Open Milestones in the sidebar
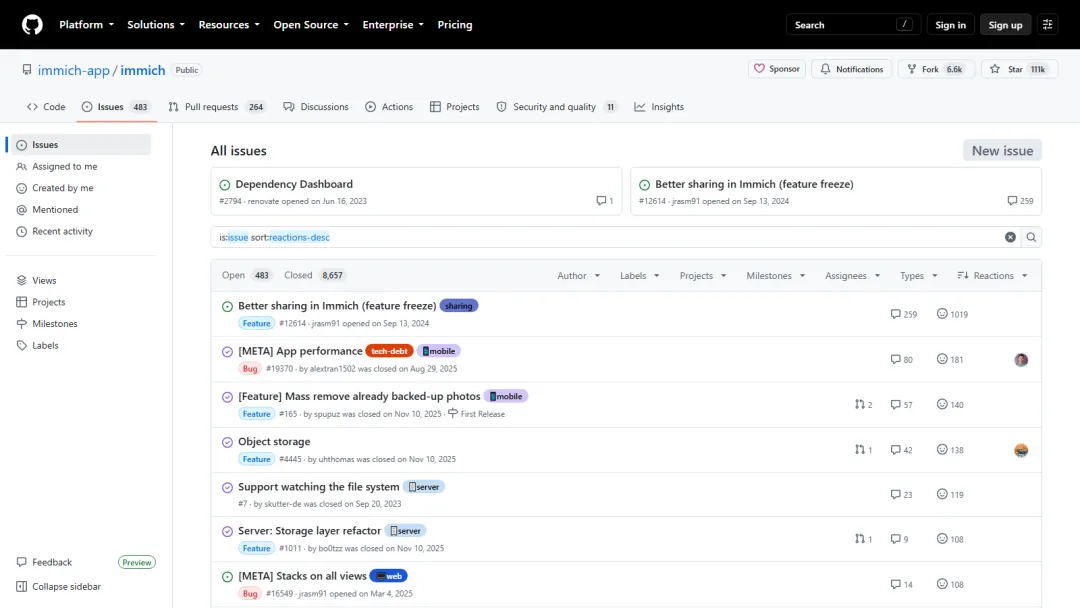Screen dimensions: 1080x608 pos(81,324)
